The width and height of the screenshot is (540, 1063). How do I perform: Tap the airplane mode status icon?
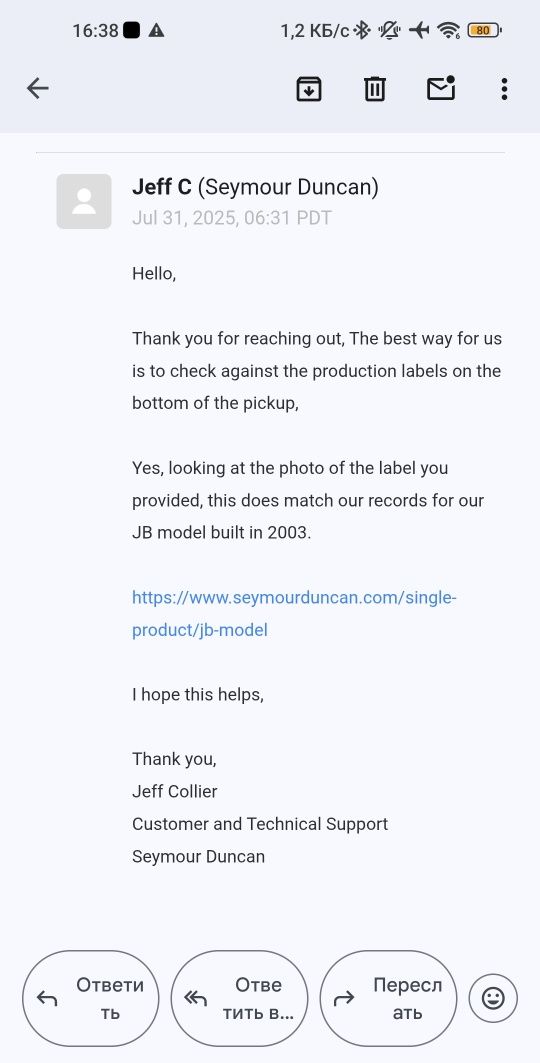tap(419, 31)
